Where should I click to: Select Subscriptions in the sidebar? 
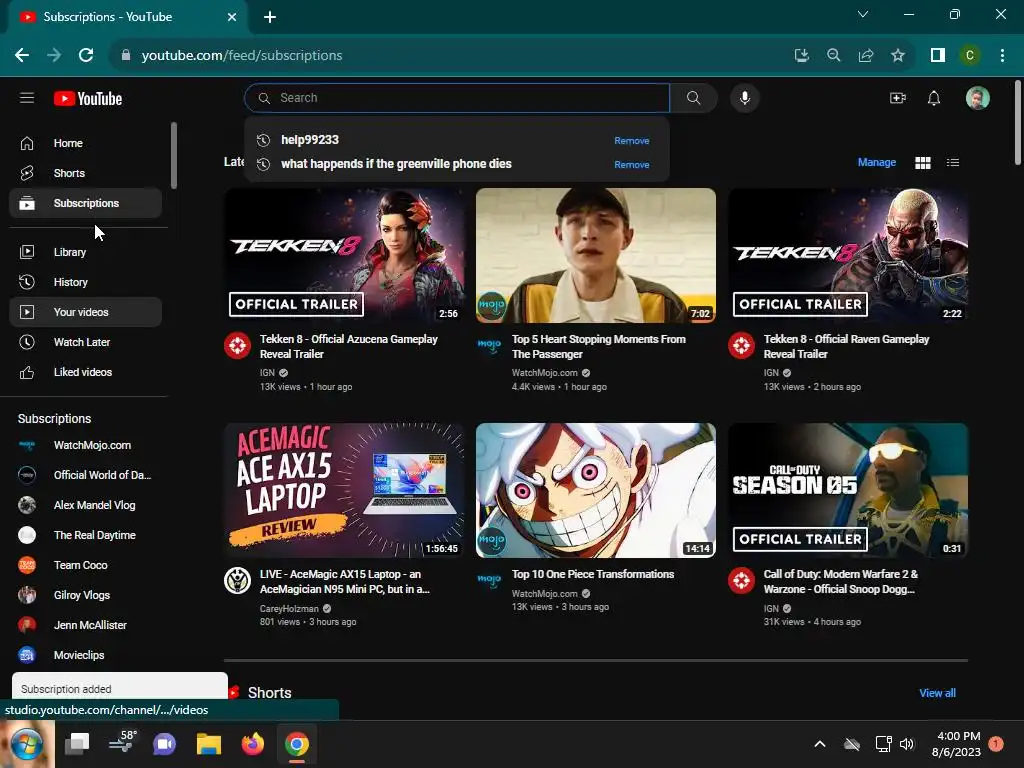[86, 203]
